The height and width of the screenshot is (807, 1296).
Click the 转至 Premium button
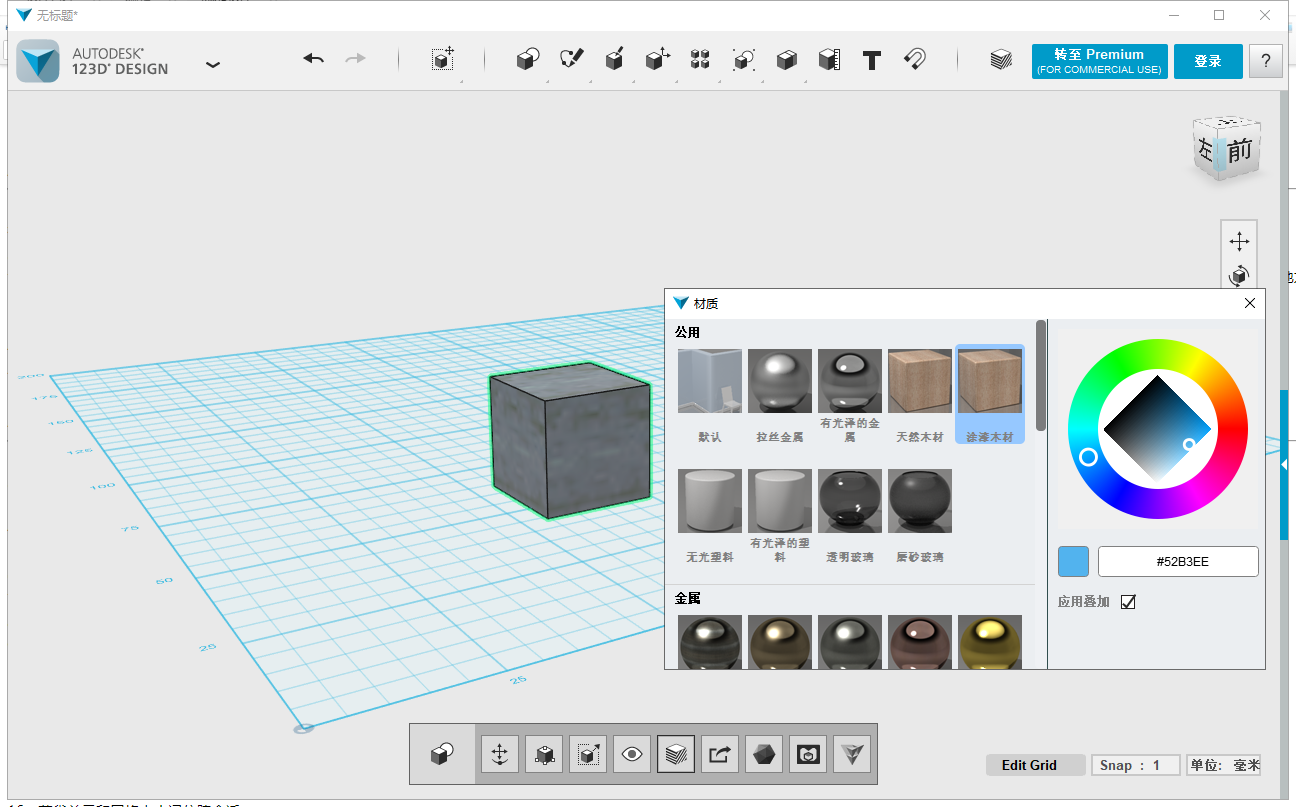[x=1099, y=61]
